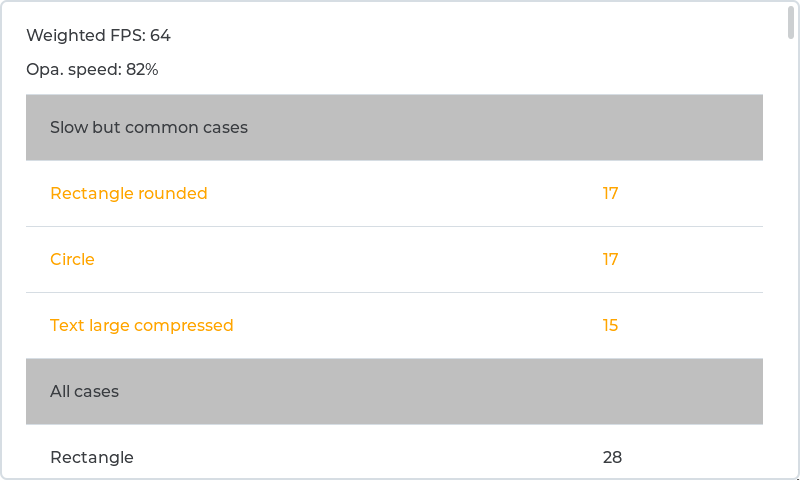
Task: Click the Opa. speed: 82% label
Action: click(x=91, y=70)
